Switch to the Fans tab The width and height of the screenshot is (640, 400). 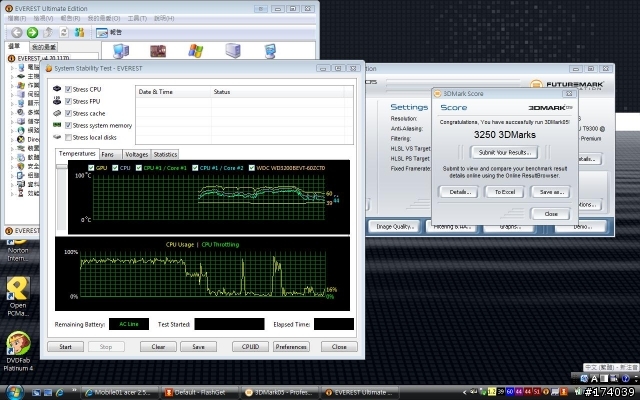110,155
